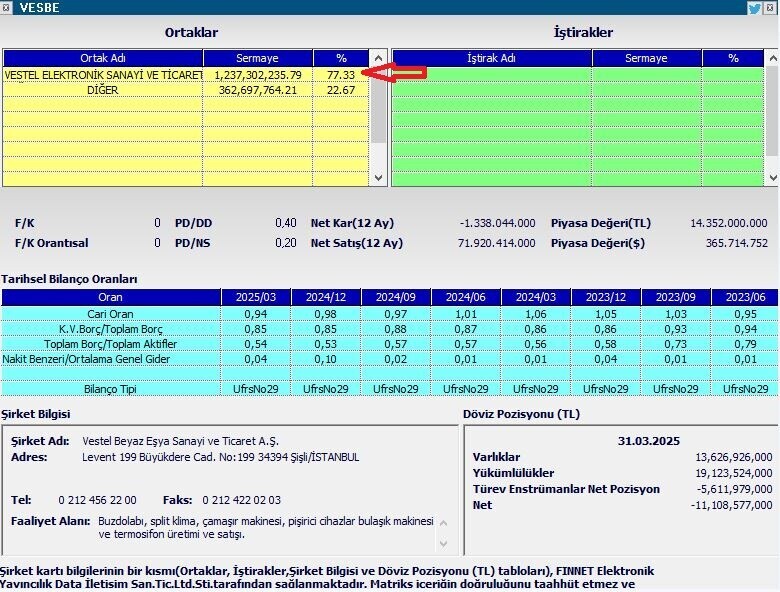Click the 2024/06 period header

click(466, 297)
